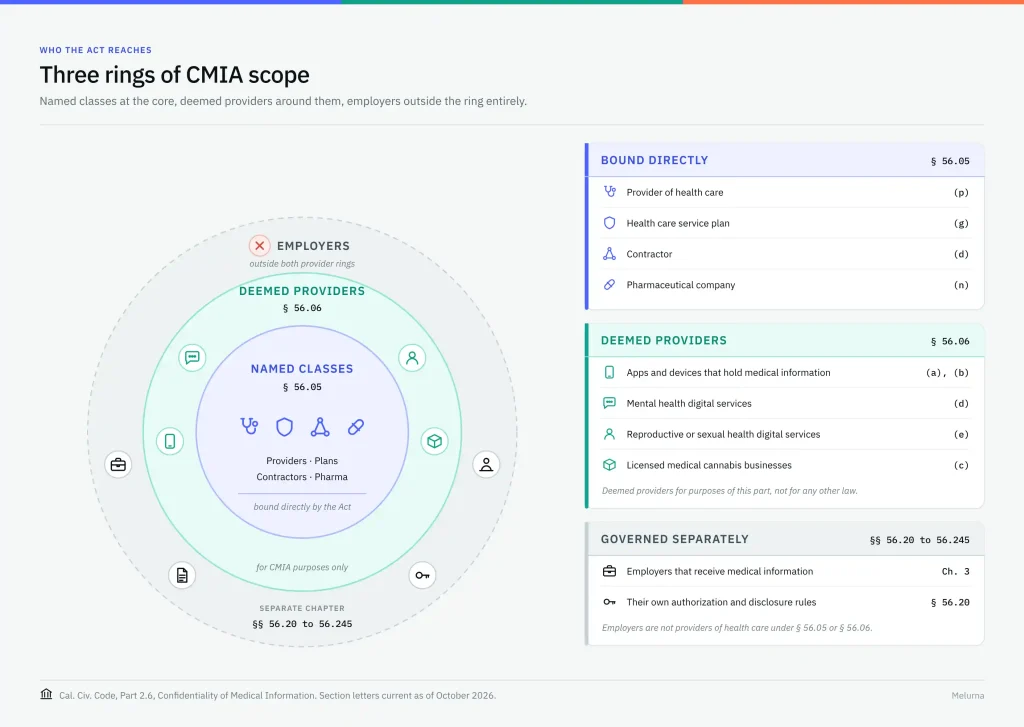Click the note 'Deemed providers for purposes of this part'
1024x727 pixels.
(729, 491)
